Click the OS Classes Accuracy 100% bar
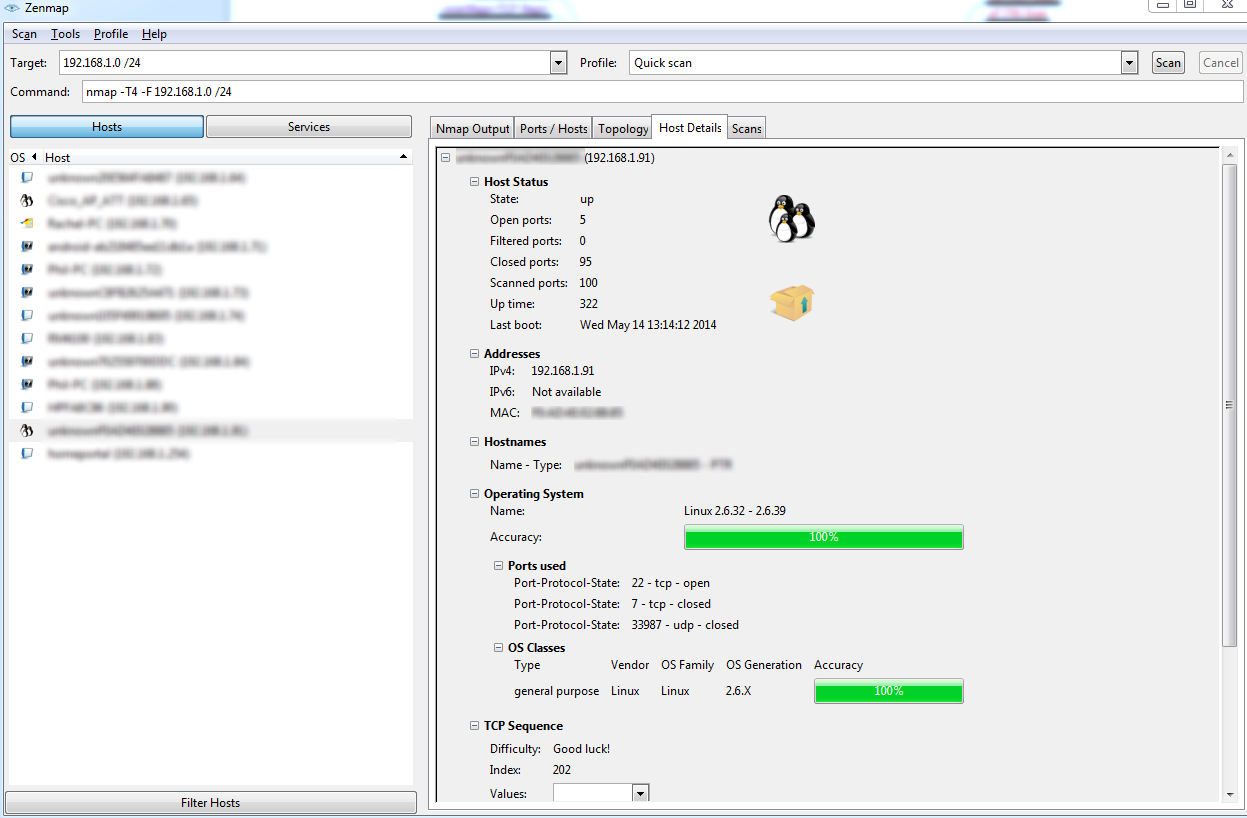 (x=888, y=691)
